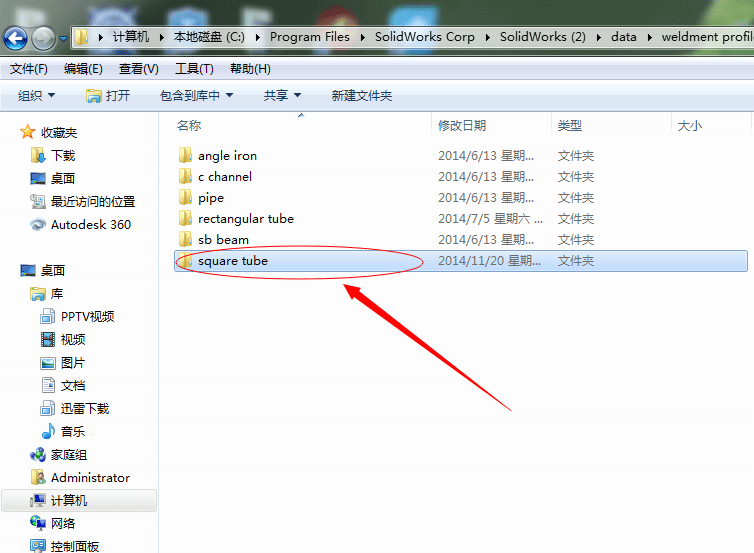Open the 组织 dropdown
754x553 pixels.
pyautogui.click(x=37, y=96)
